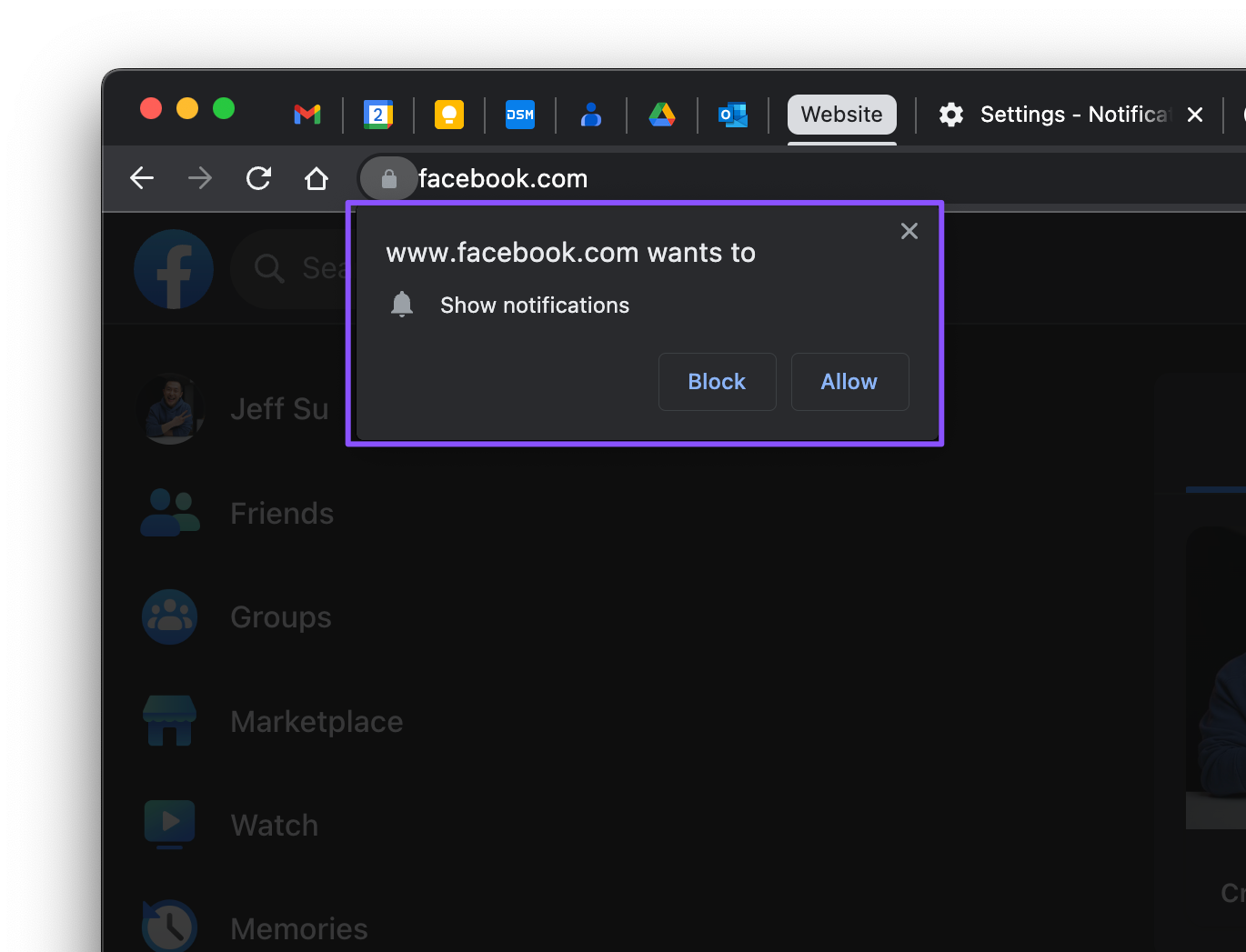Go forward to next page

point(200,178)
